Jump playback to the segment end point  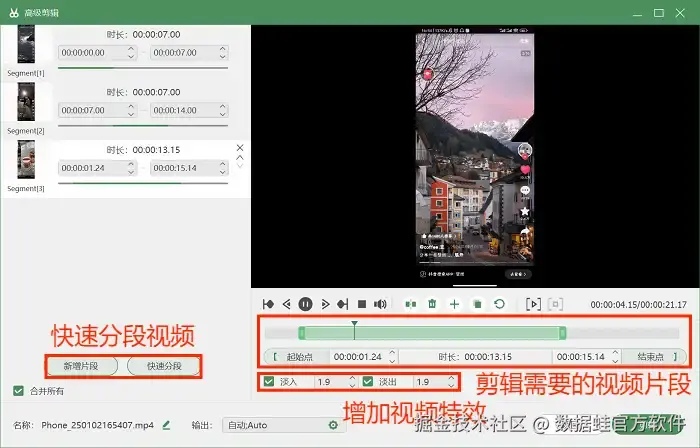tap(343, 304)
